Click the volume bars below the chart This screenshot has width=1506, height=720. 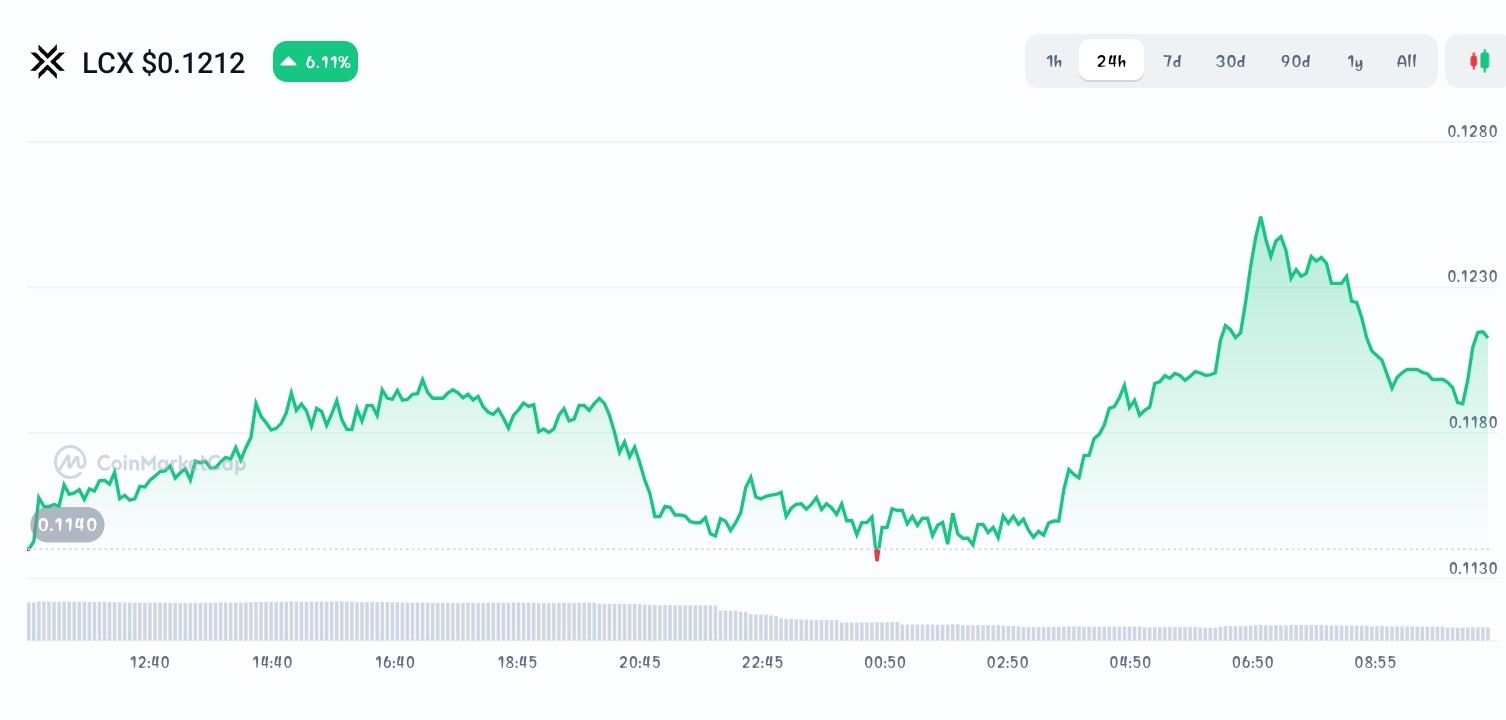(758, 620)
